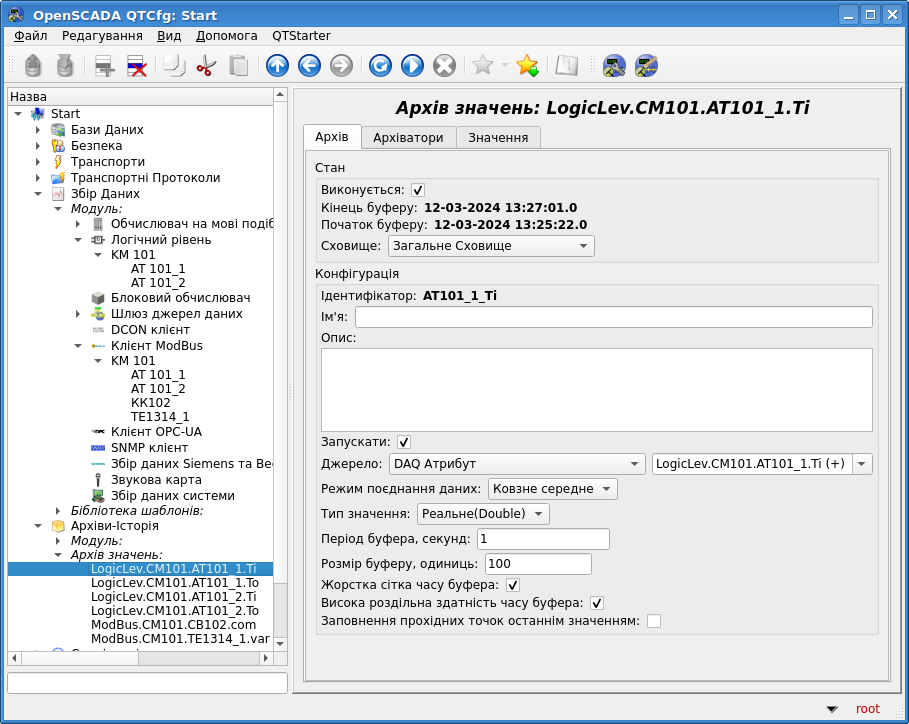Disable Жорстка сітка часу буфера checkbox

click(512, 585)
